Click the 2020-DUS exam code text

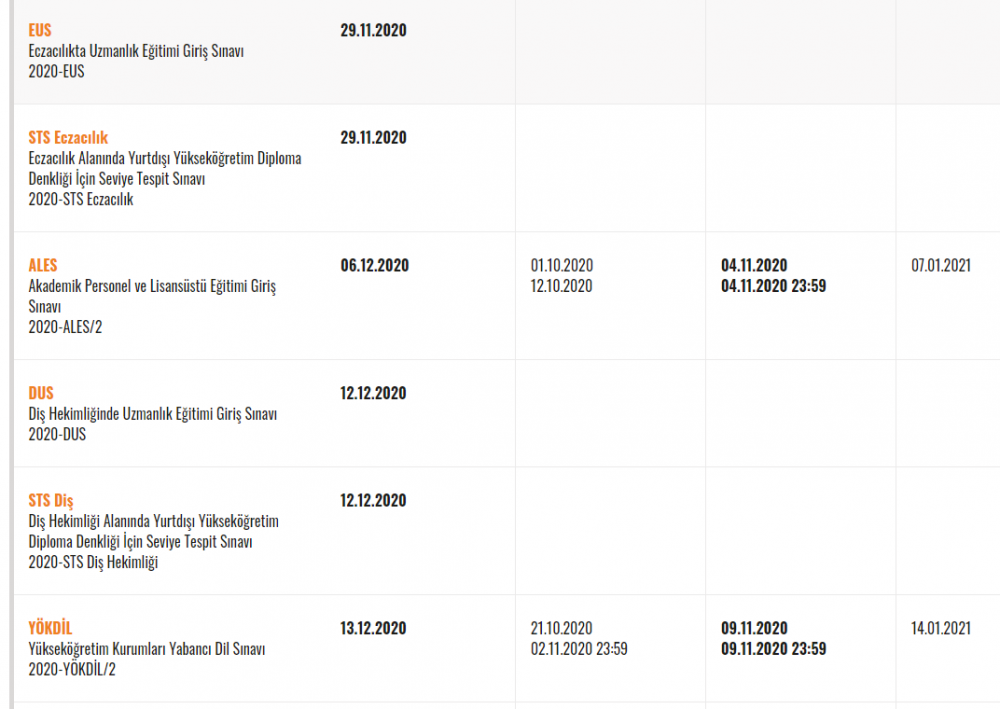click(x=57, y=435)
